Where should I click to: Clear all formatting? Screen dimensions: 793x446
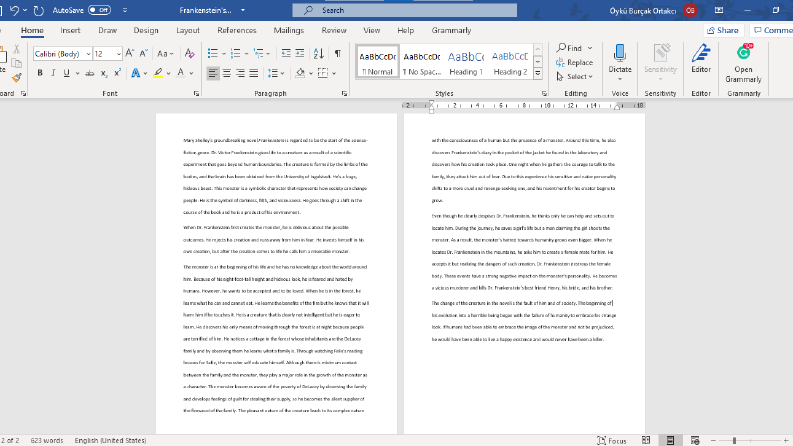[189, 54]
